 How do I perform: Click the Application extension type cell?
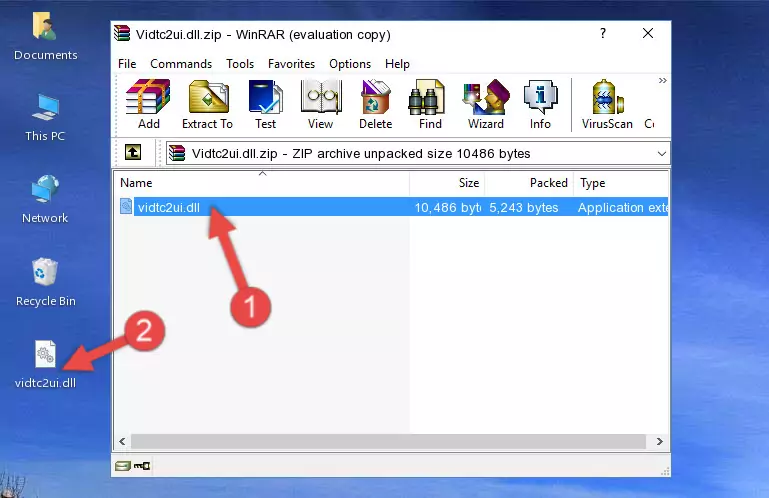pos(622,208)
